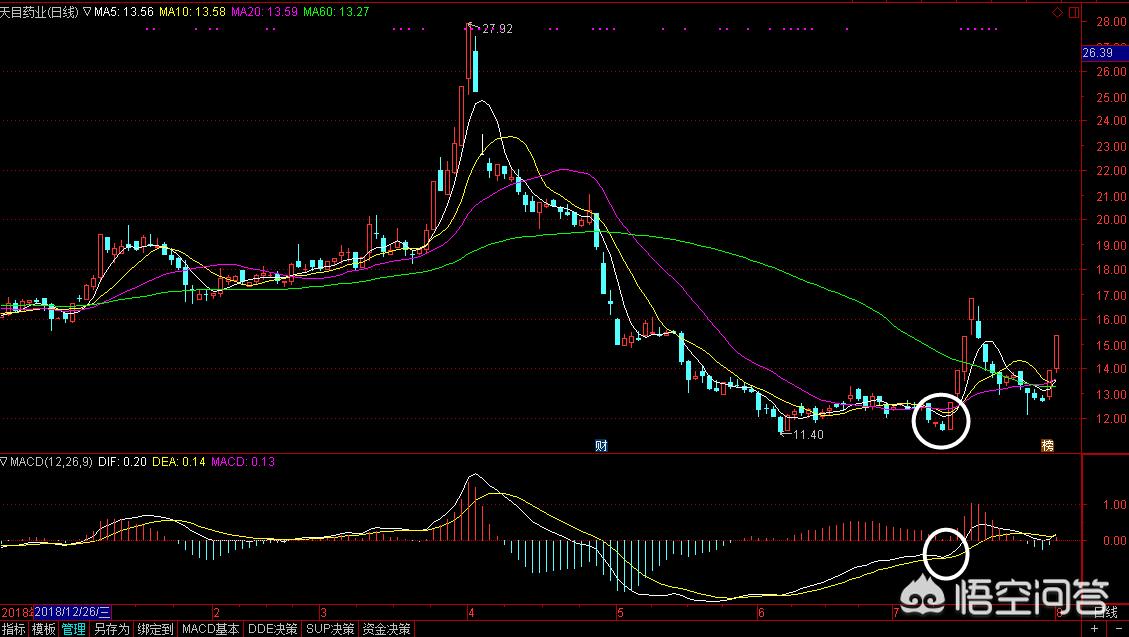The height and width of the screenshot is (637, 1129).
Task: Open the 日线 period selector
Action: 1104,611
